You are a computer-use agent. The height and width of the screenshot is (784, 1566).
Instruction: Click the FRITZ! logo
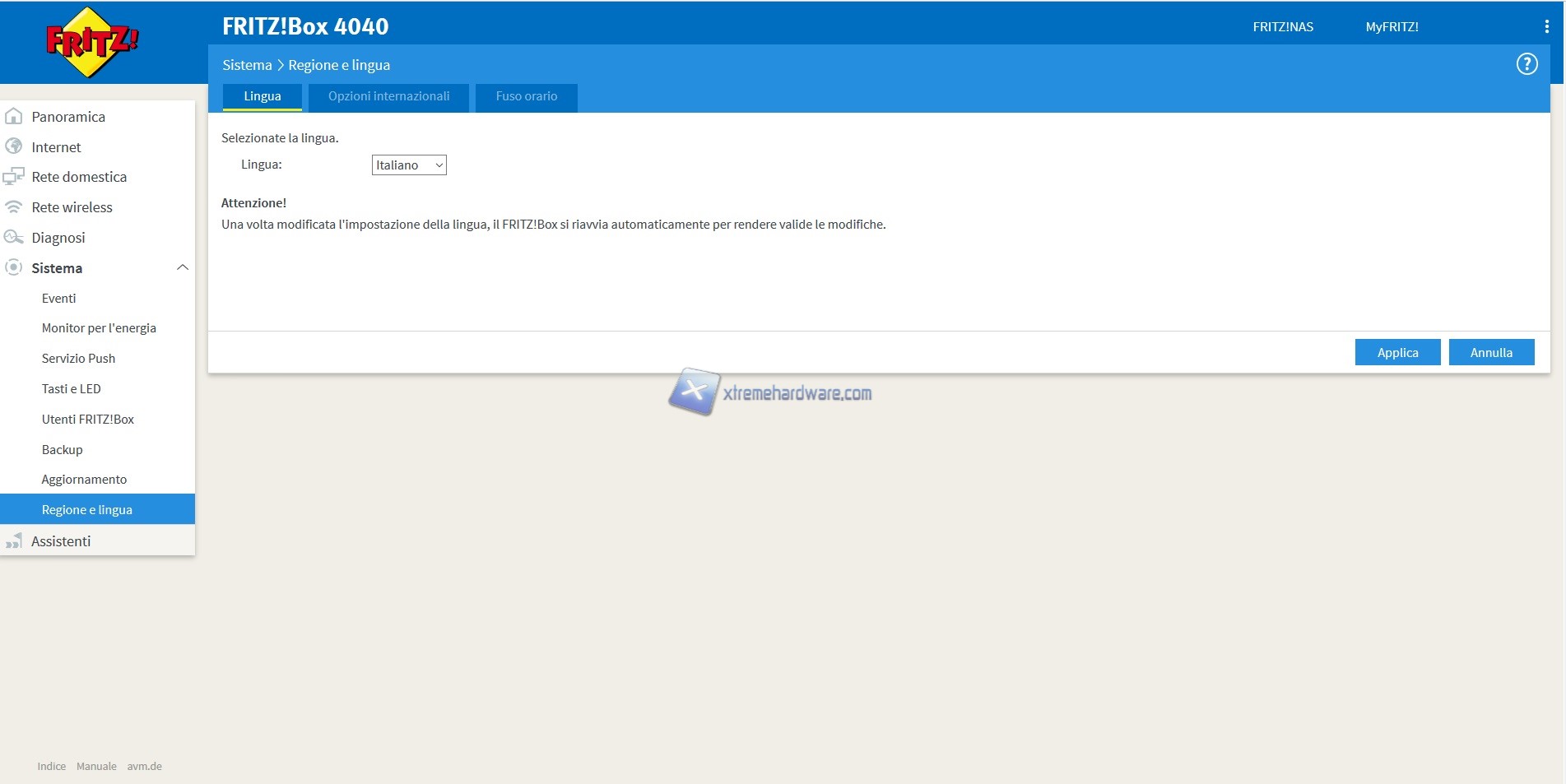coord(92,42)
